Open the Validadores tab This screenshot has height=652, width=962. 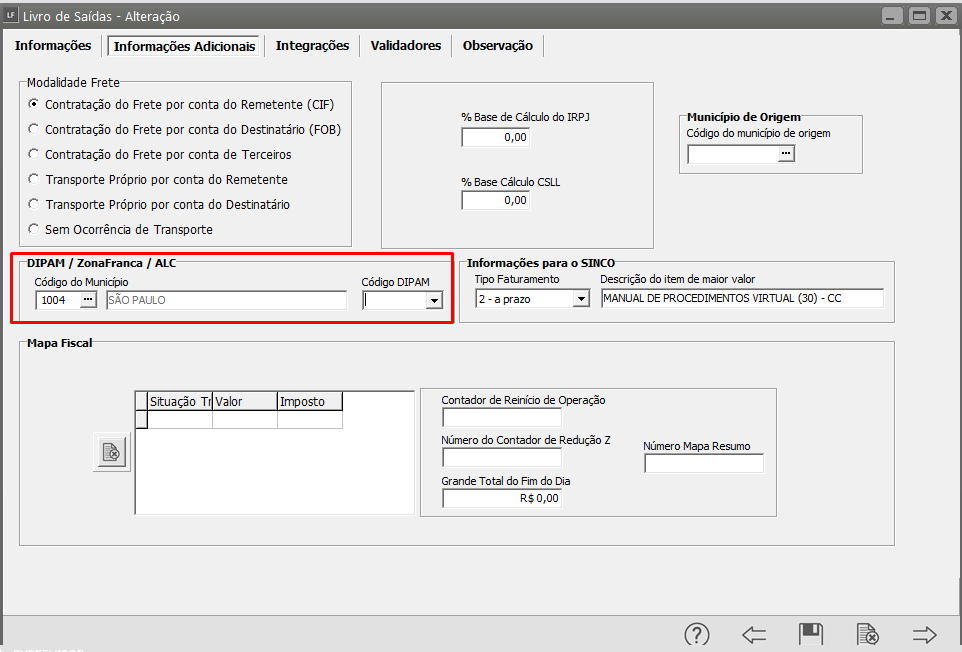[x=405, y=46]
